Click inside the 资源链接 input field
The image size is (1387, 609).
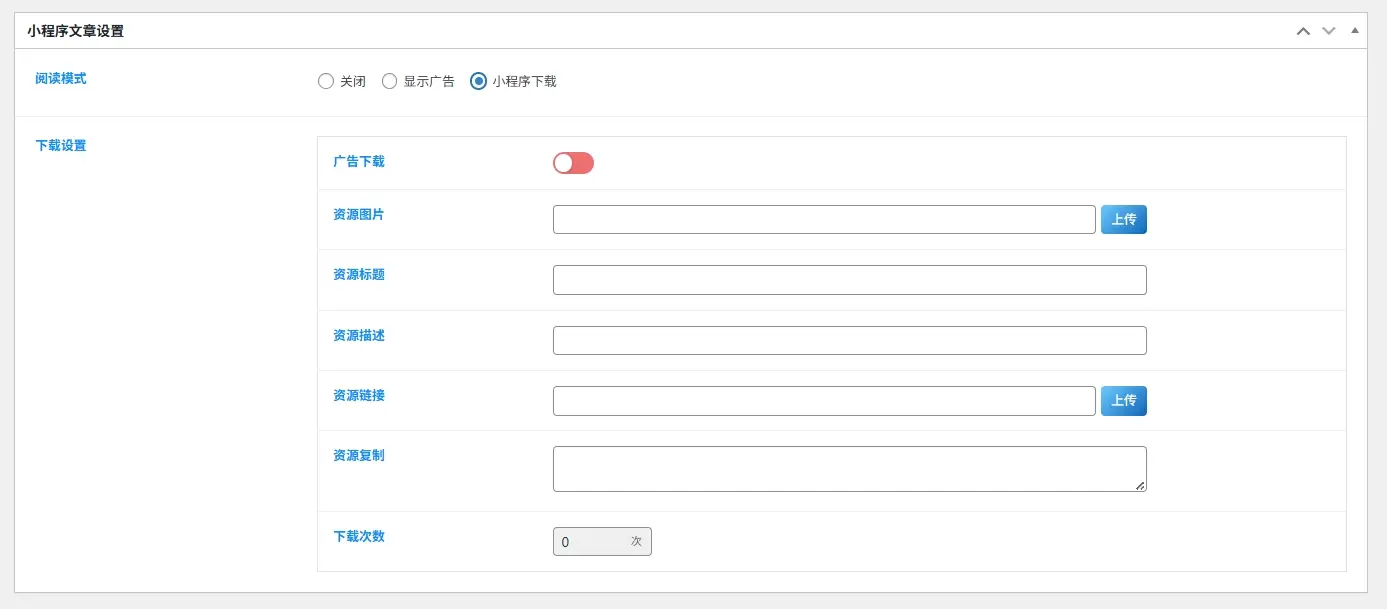pos(823,399)
